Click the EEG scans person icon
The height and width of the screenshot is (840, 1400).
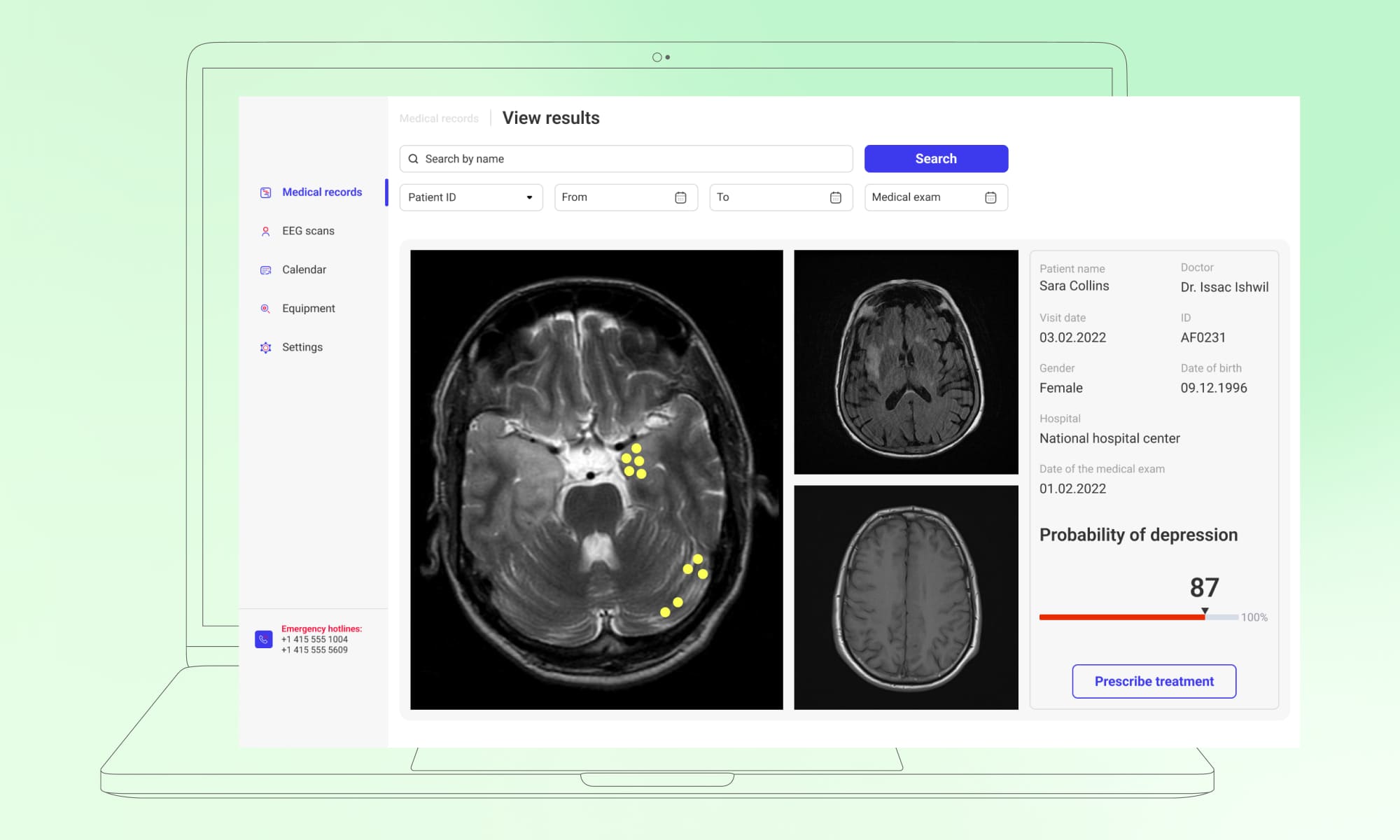coord(265,231)
